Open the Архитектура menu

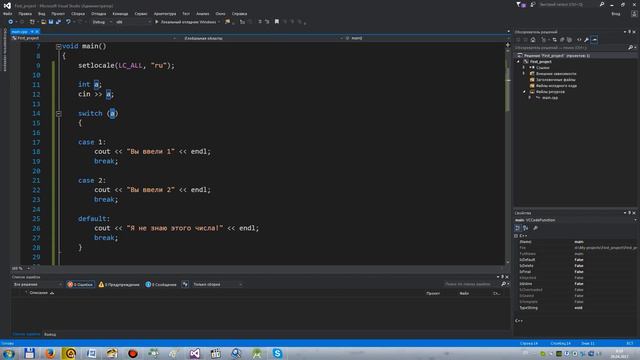[x=165, y=13]
